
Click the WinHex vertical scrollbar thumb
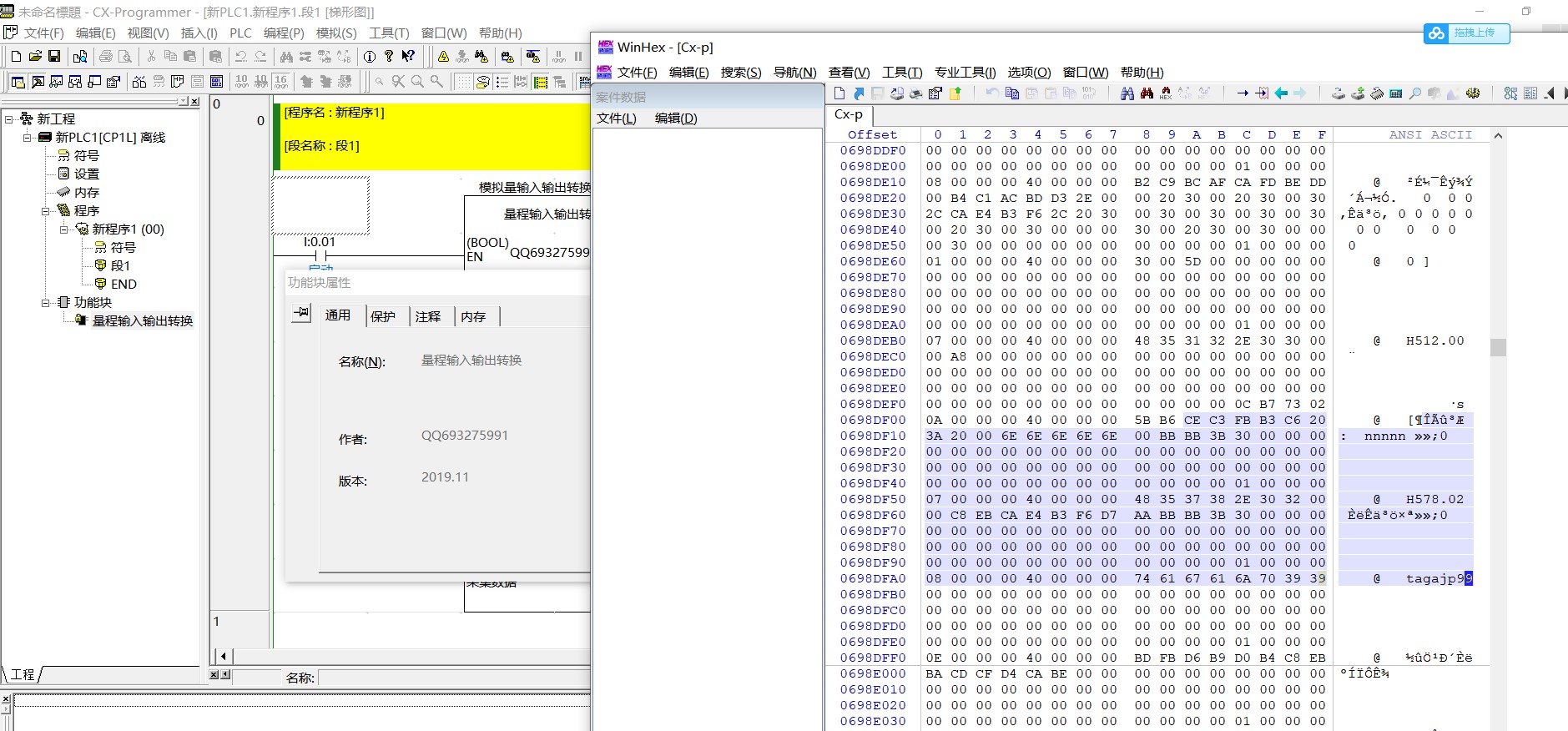1498,347
